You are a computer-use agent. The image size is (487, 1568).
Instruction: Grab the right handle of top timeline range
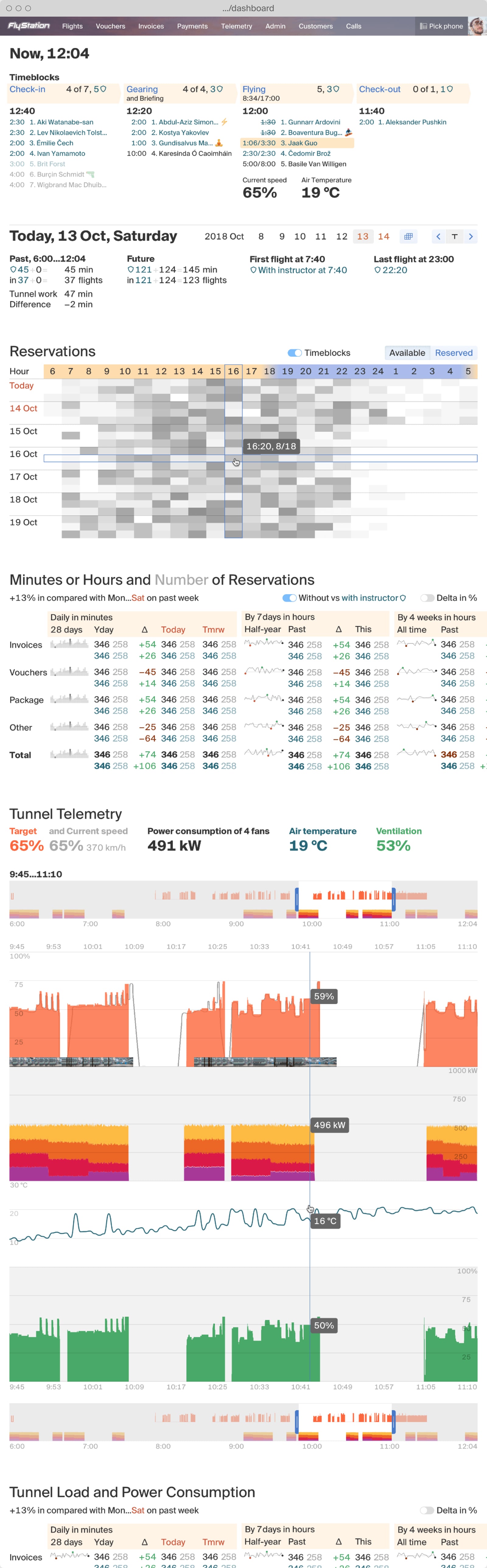[394, 900]
